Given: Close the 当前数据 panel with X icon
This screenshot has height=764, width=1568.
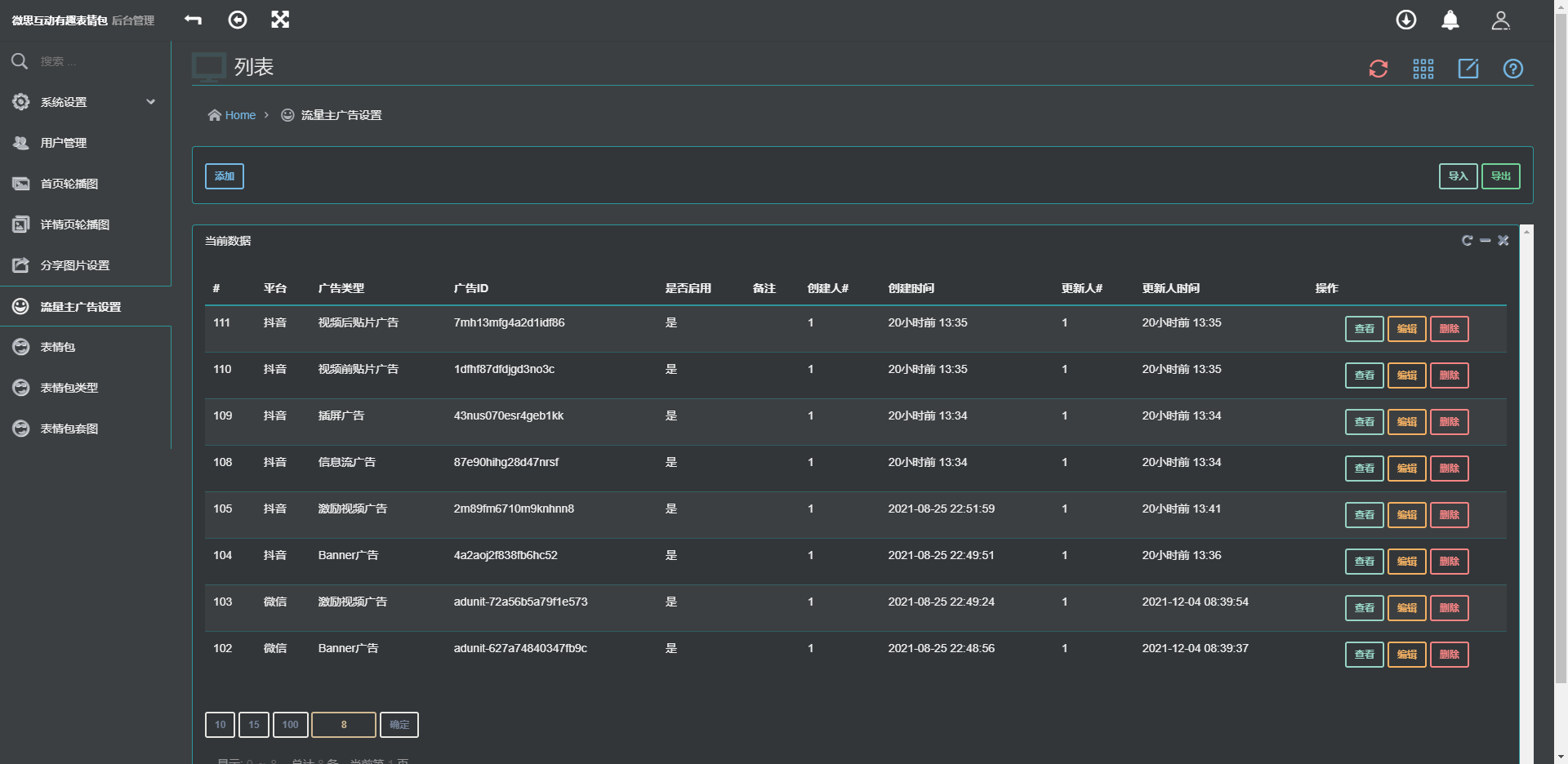Looking at the screenshot, I should [1503, 241].
